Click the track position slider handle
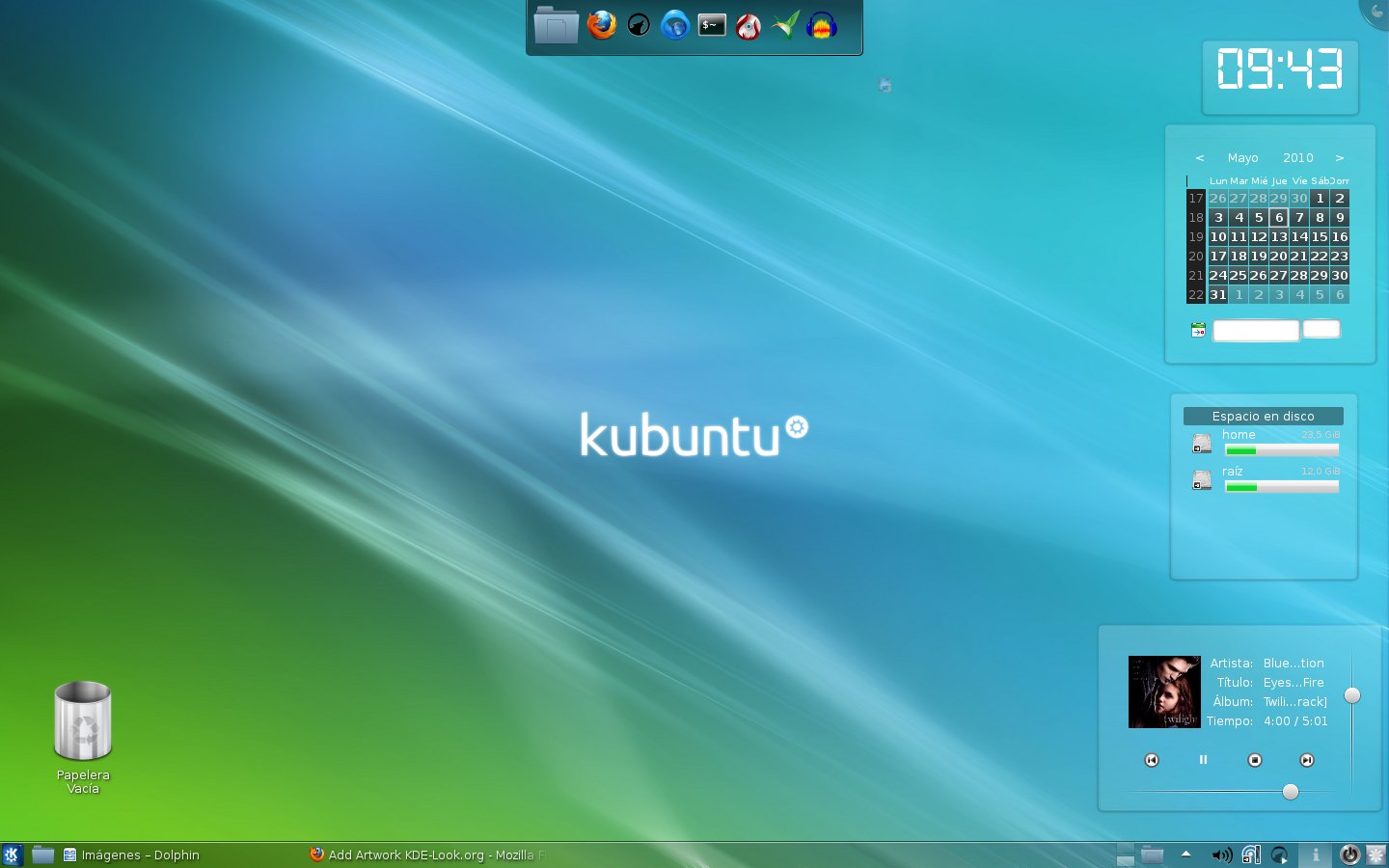Screen dimensions: 1389x868 pos(1291,792)
